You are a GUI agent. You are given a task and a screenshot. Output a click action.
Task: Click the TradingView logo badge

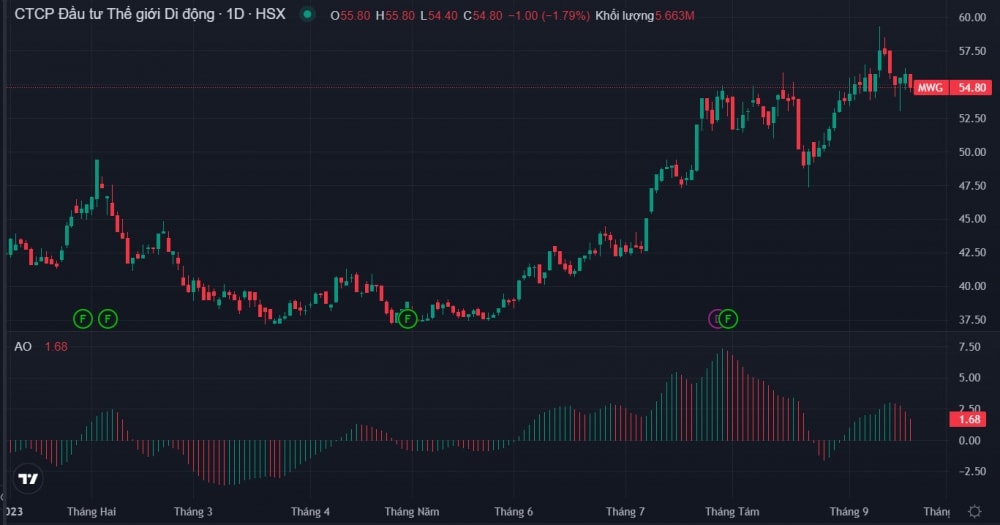(x=28, y=478)
